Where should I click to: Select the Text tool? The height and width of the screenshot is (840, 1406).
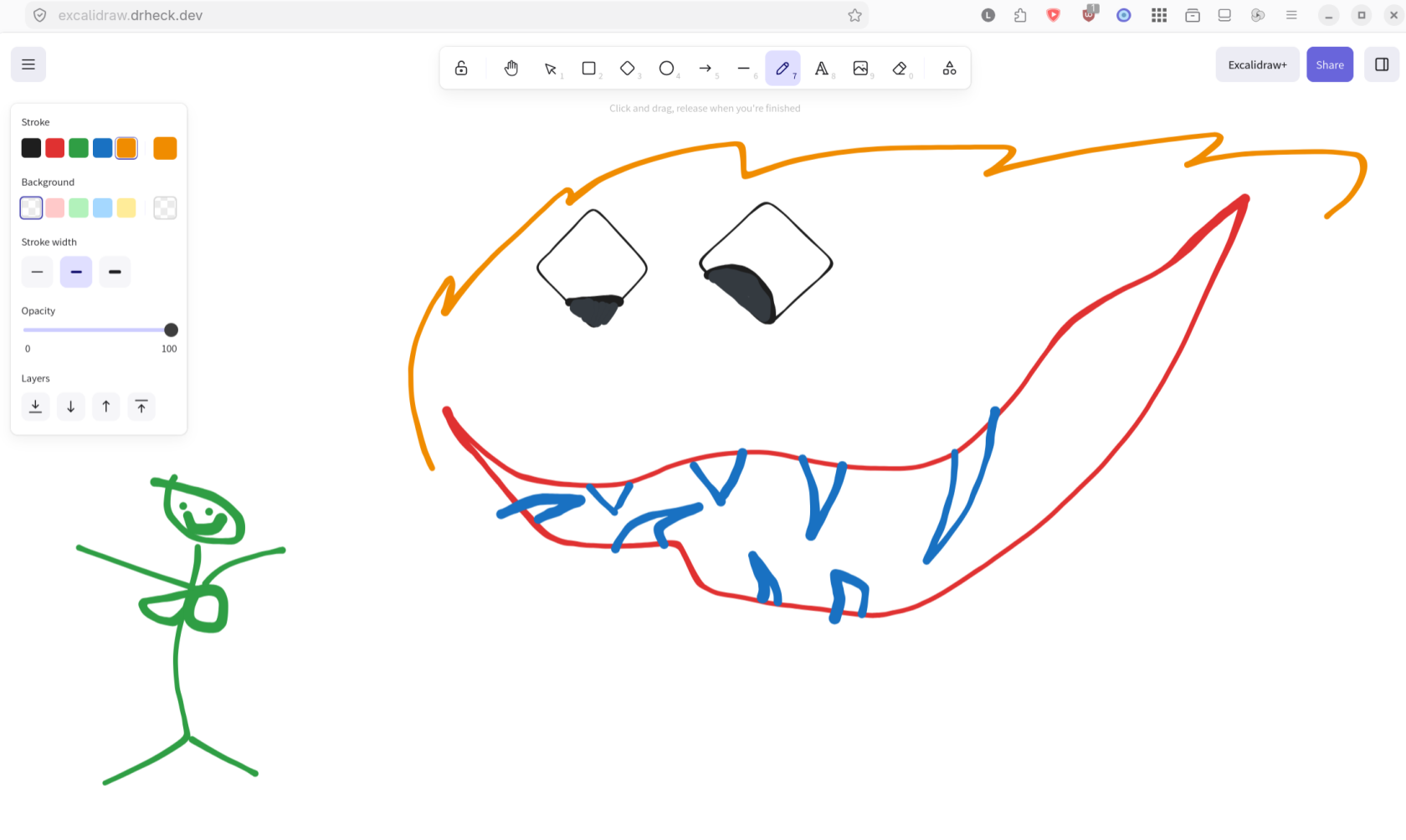822,68
